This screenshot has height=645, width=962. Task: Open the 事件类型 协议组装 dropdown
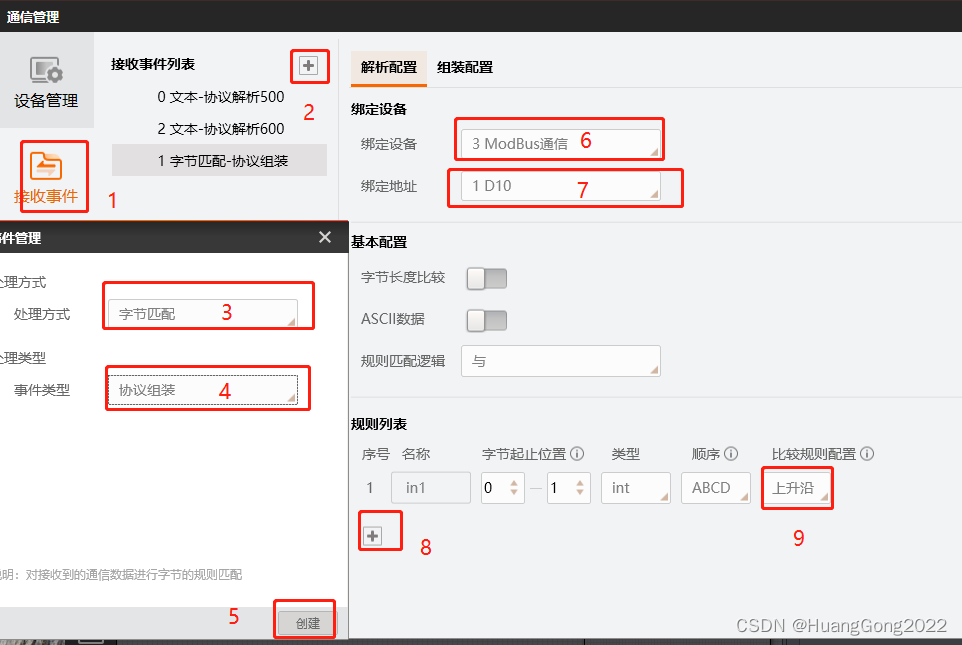203,390
